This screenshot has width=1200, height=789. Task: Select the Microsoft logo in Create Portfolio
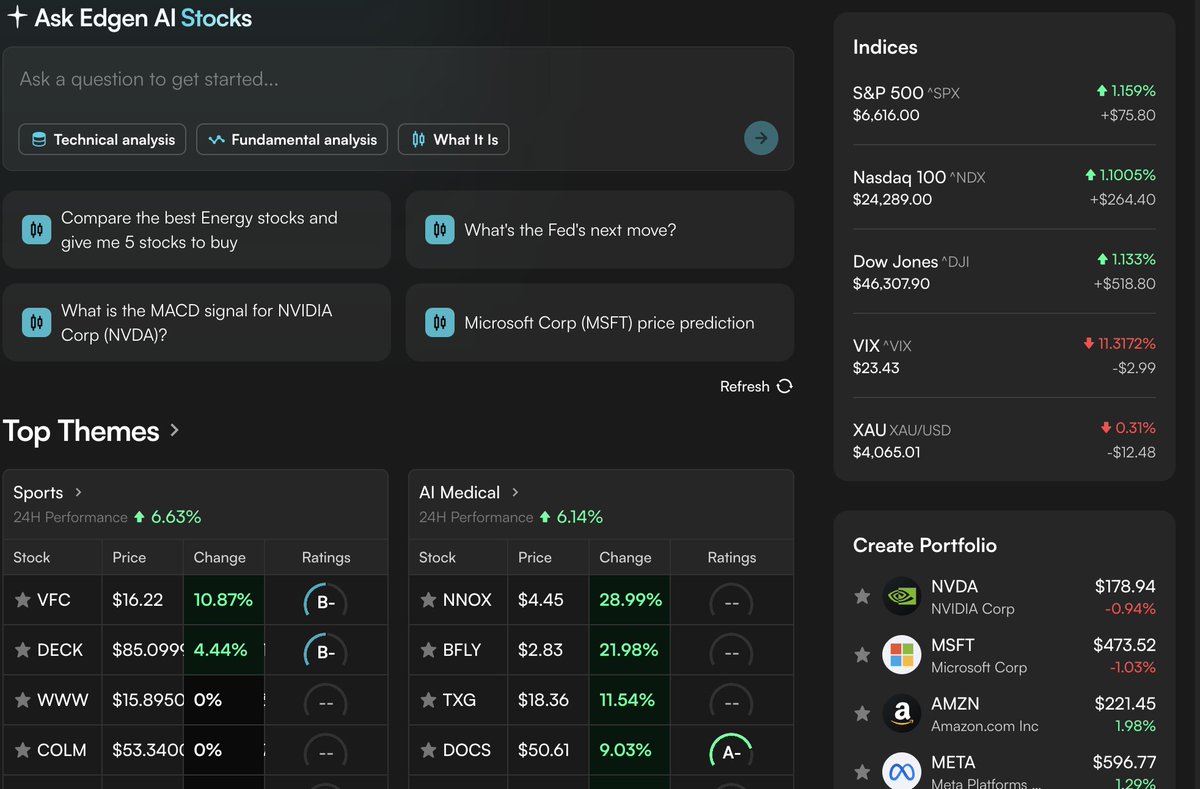click(901, 654)
